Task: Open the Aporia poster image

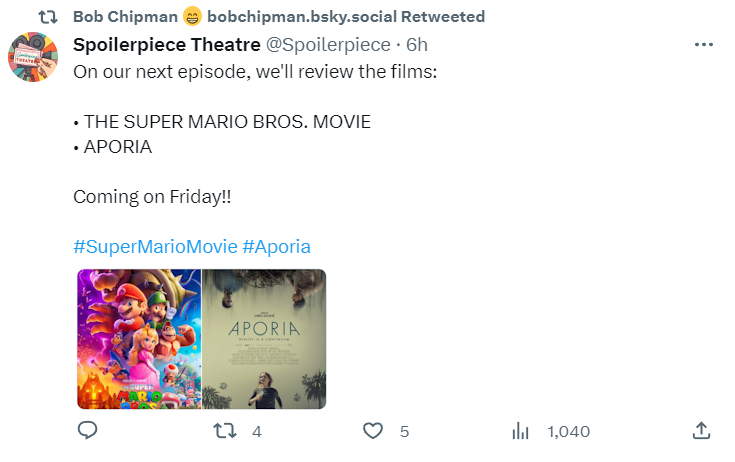Action: 264,339
